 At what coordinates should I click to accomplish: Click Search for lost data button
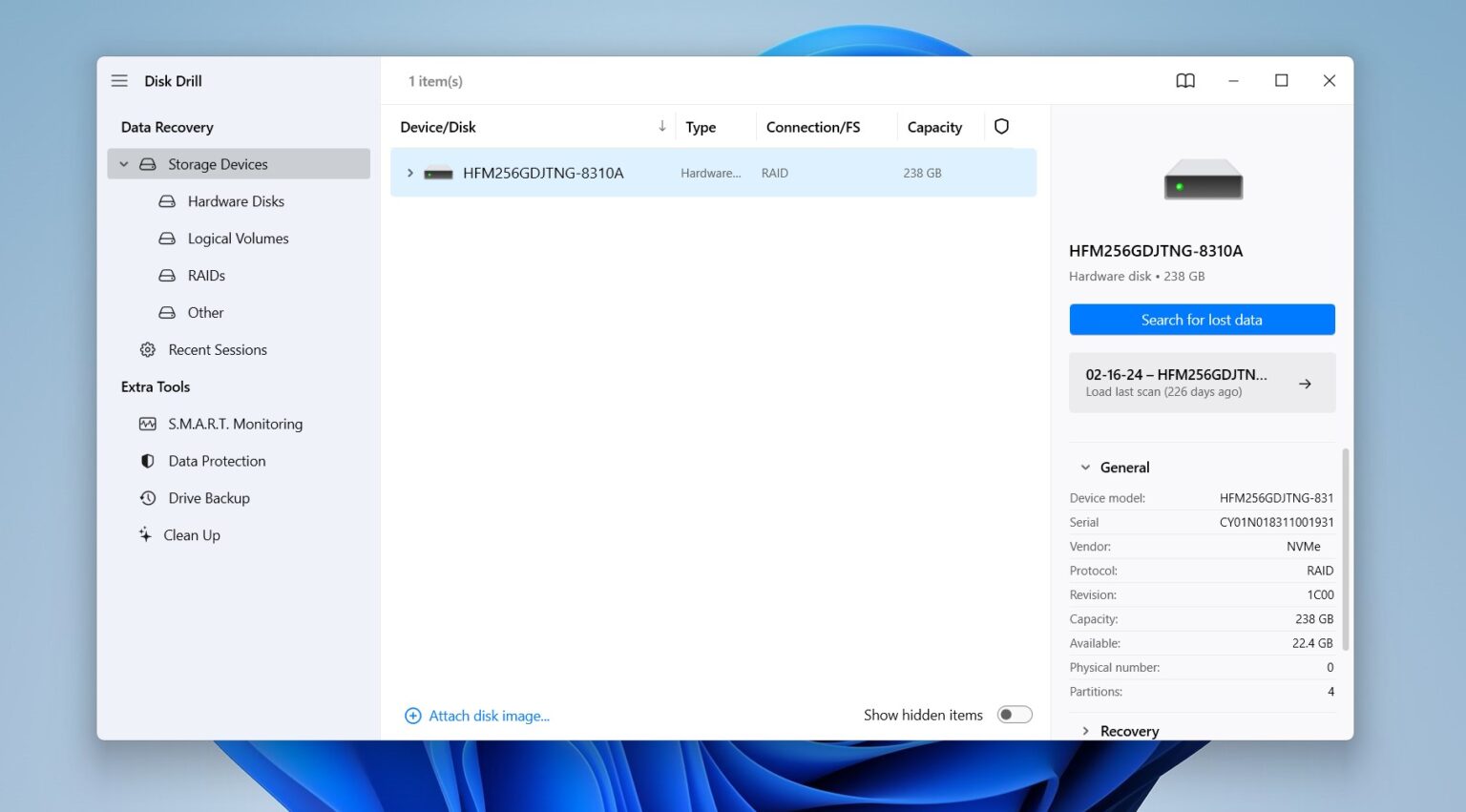[x=1202, y=320]
